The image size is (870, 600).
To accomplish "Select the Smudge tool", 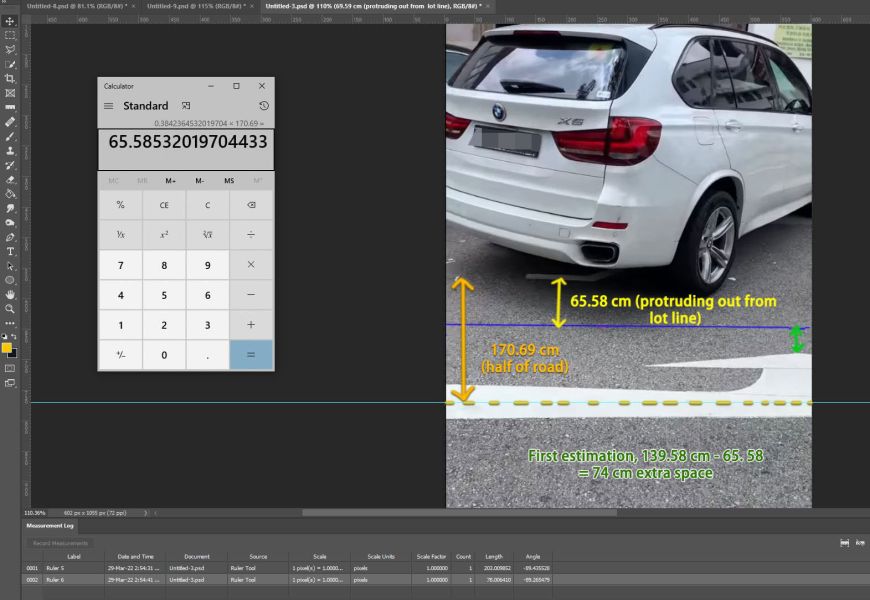I will (10, 208).
